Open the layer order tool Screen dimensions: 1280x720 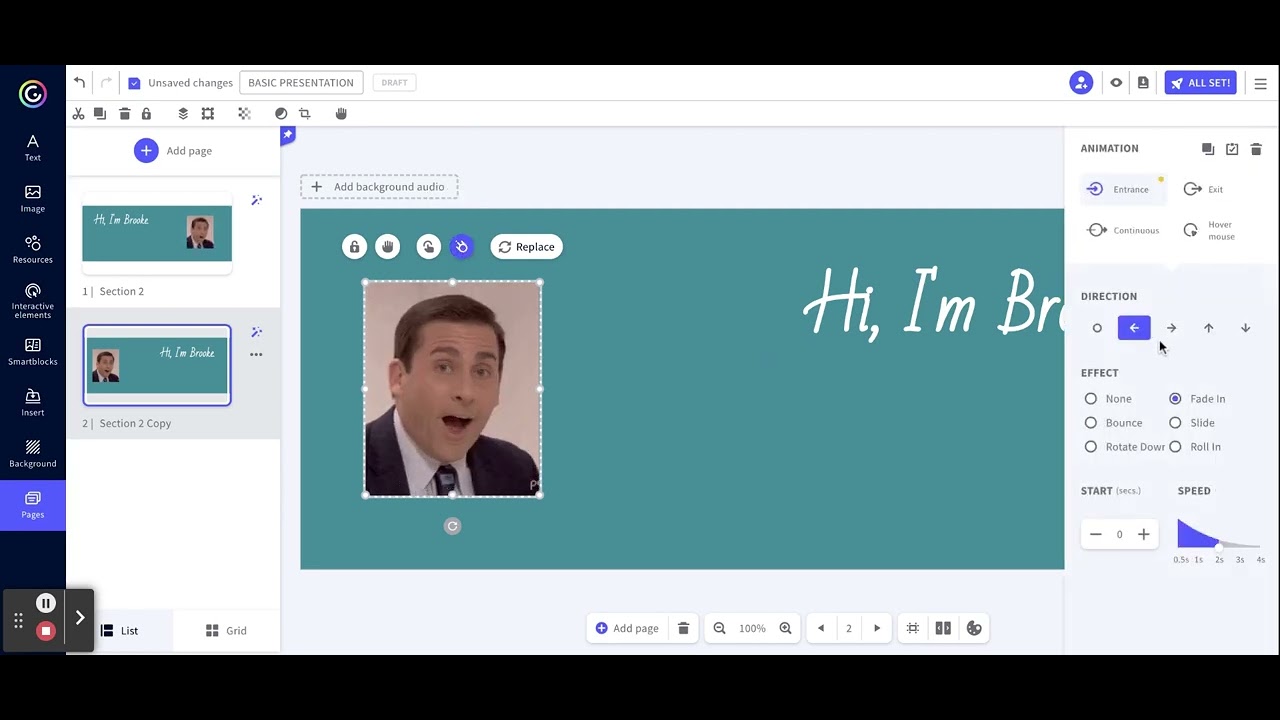tap(183, 114)
